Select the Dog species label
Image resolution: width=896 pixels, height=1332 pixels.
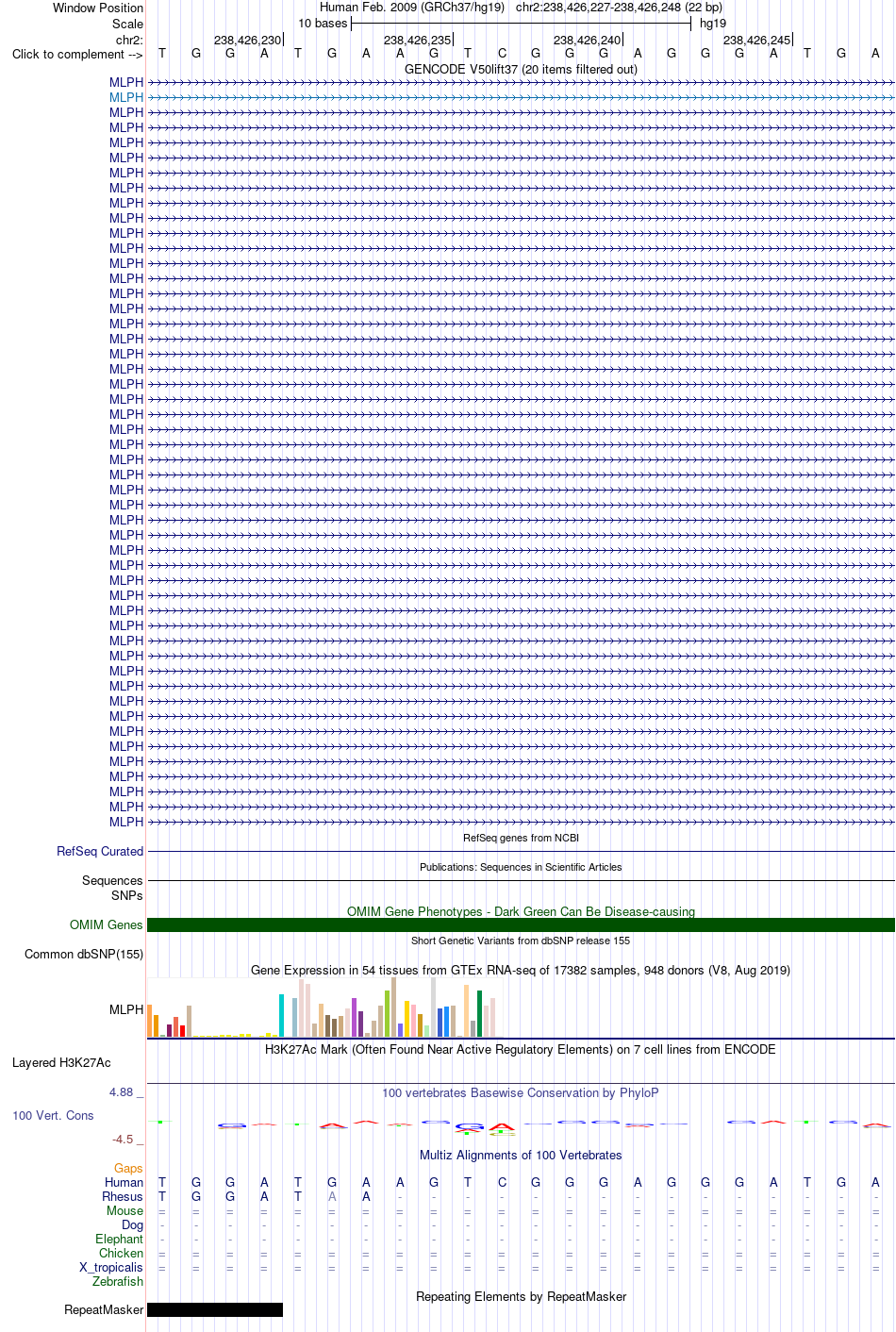pos(132,1224)
